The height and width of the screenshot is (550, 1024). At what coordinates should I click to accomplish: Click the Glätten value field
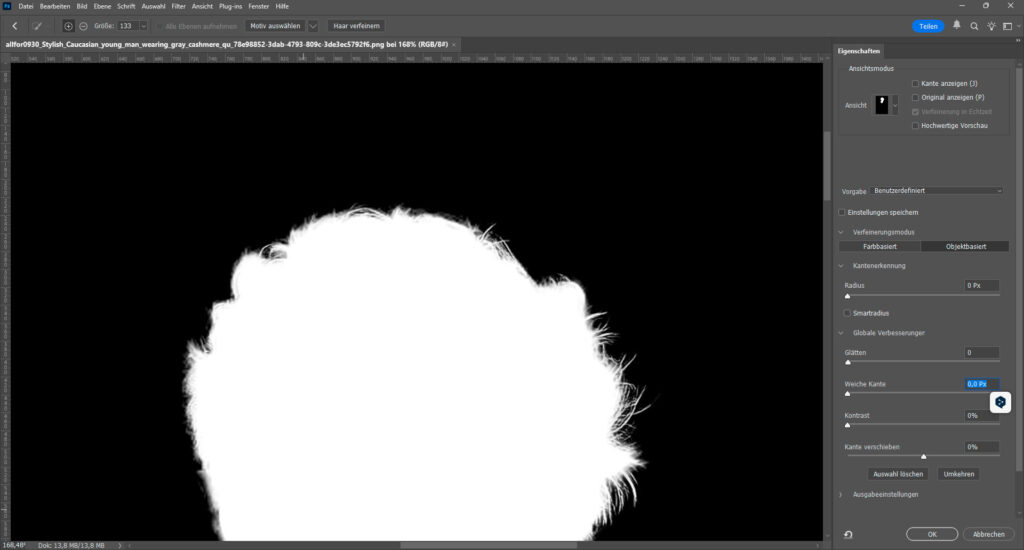[x=982, y=352]
